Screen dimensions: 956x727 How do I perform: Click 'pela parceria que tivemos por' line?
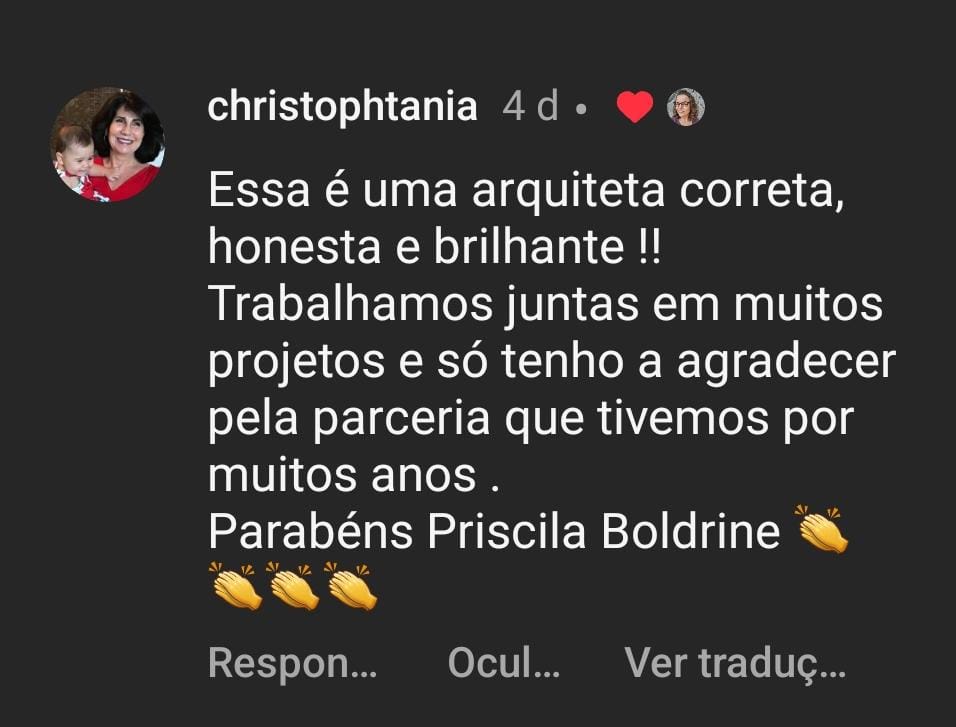(x=531, y=418)
